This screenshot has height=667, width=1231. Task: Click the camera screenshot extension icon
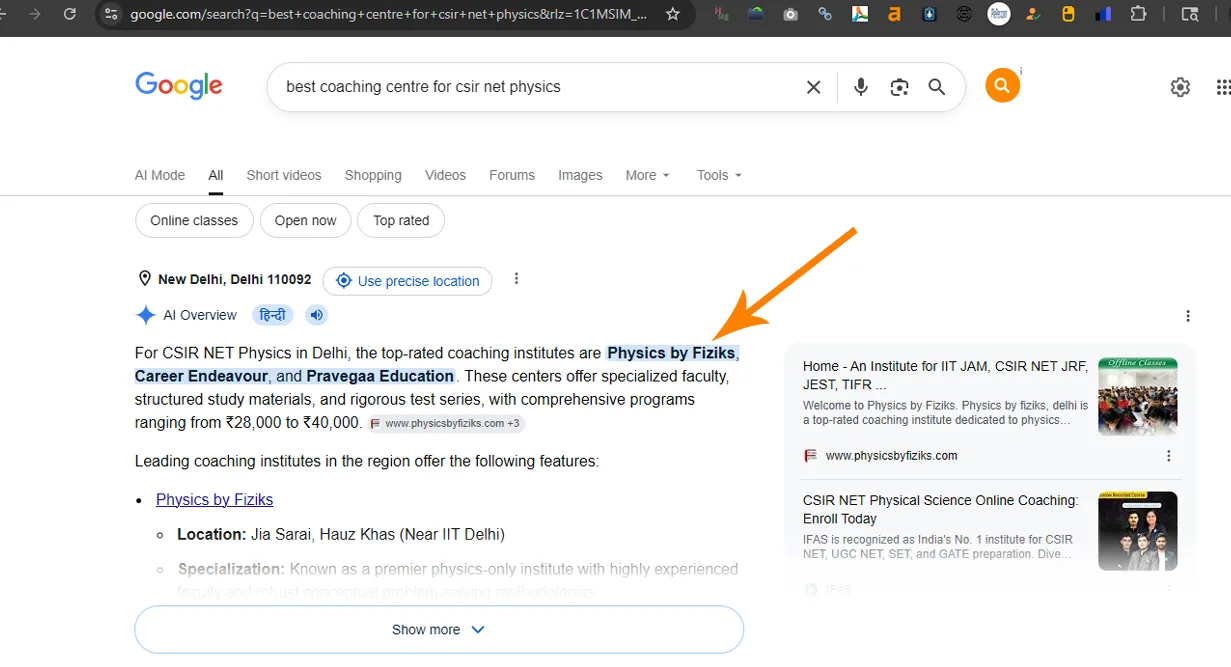(790, 14)
